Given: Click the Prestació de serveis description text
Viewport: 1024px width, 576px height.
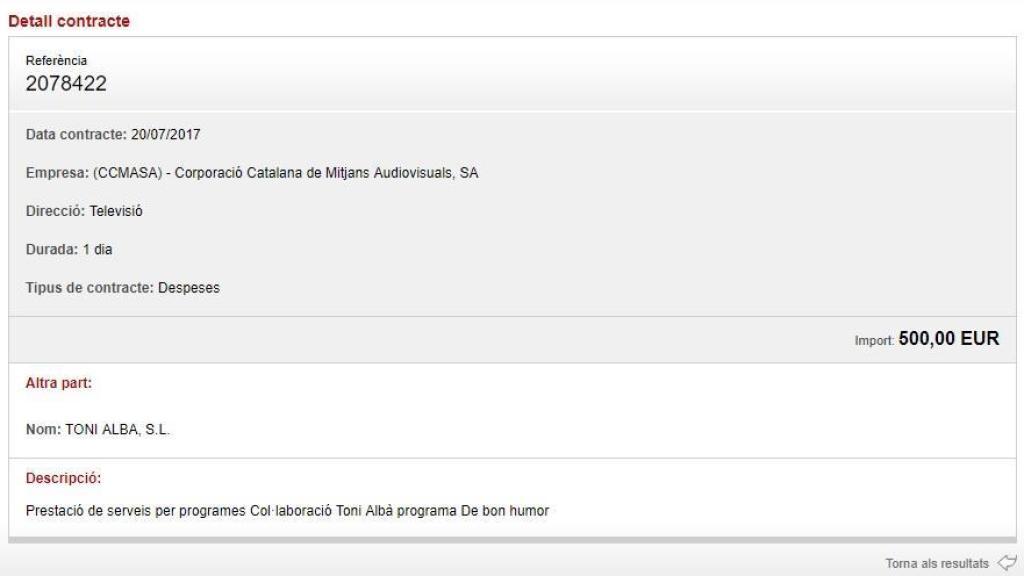Looking at the screenshot, I should pos(287,512).
